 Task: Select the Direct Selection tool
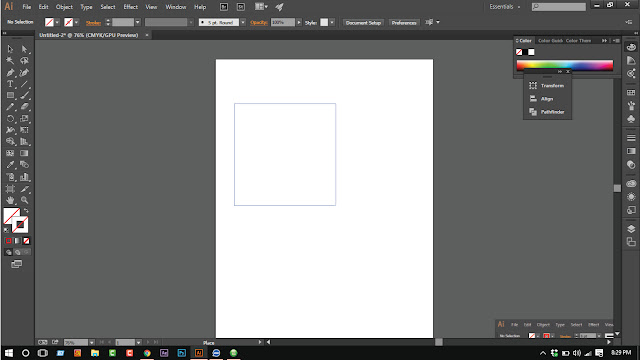(24, 49)
